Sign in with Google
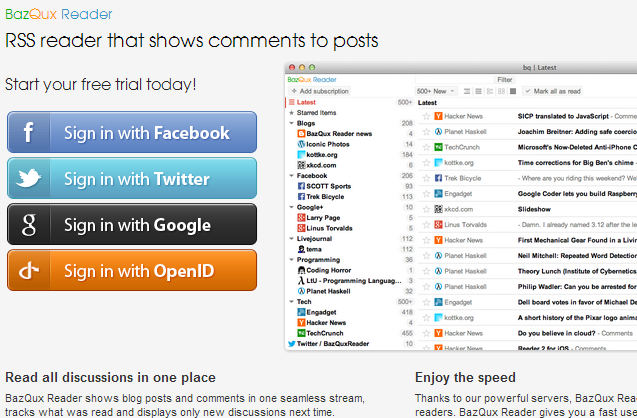 (x=132, y=224)
